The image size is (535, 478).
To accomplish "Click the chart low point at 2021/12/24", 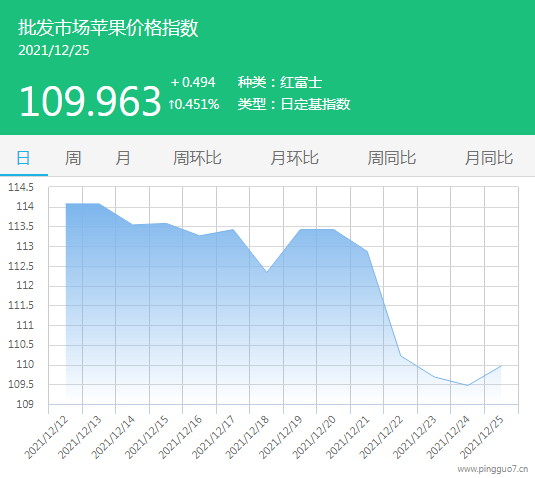I will [x=467, y=385].
